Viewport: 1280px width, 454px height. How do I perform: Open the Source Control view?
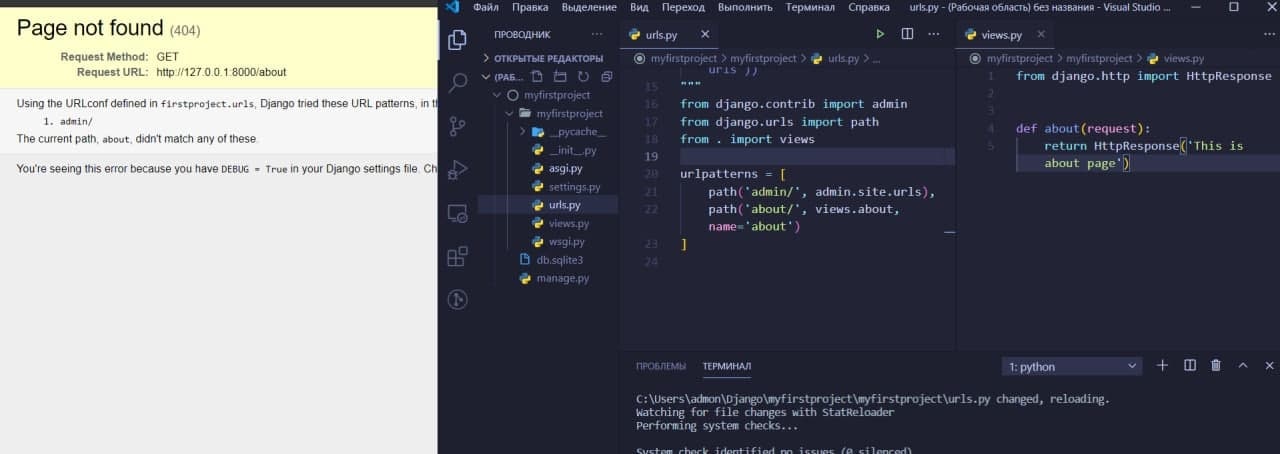(x=458, y=126)
